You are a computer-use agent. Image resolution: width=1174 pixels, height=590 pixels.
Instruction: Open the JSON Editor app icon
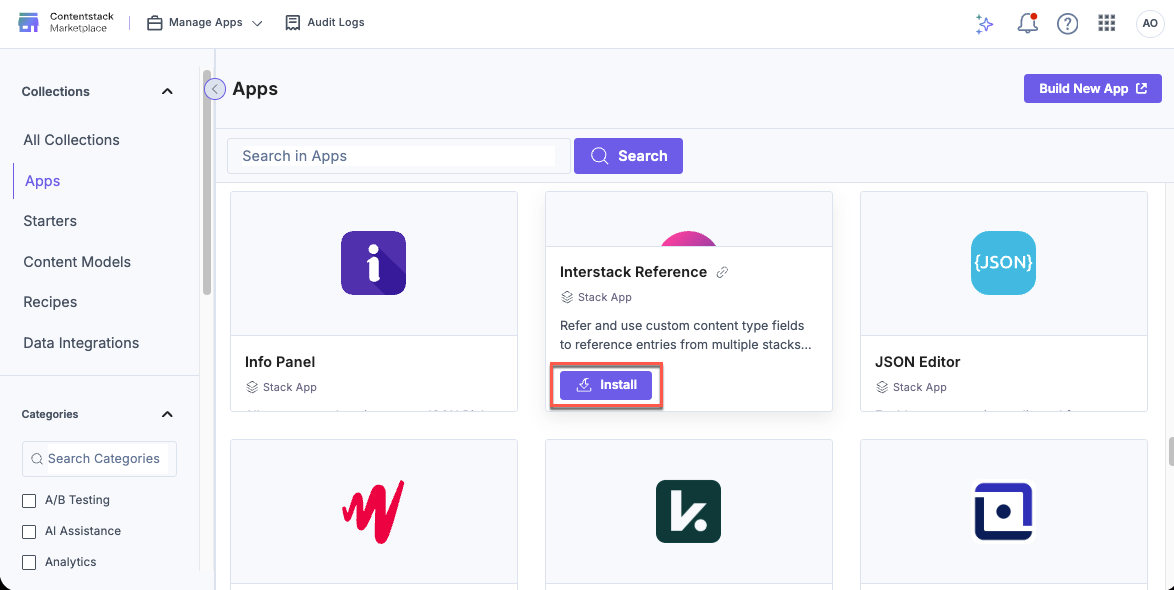pos(1003,263)
